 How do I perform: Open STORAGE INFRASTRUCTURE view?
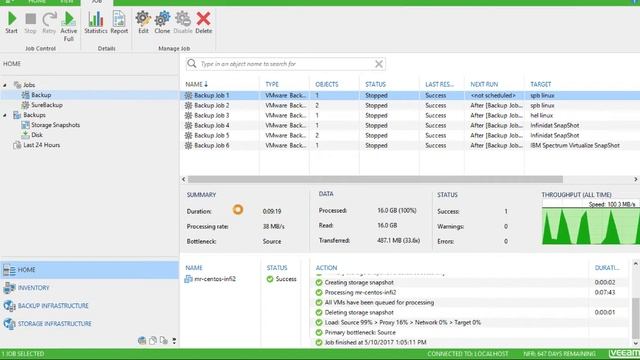[89, 324]
